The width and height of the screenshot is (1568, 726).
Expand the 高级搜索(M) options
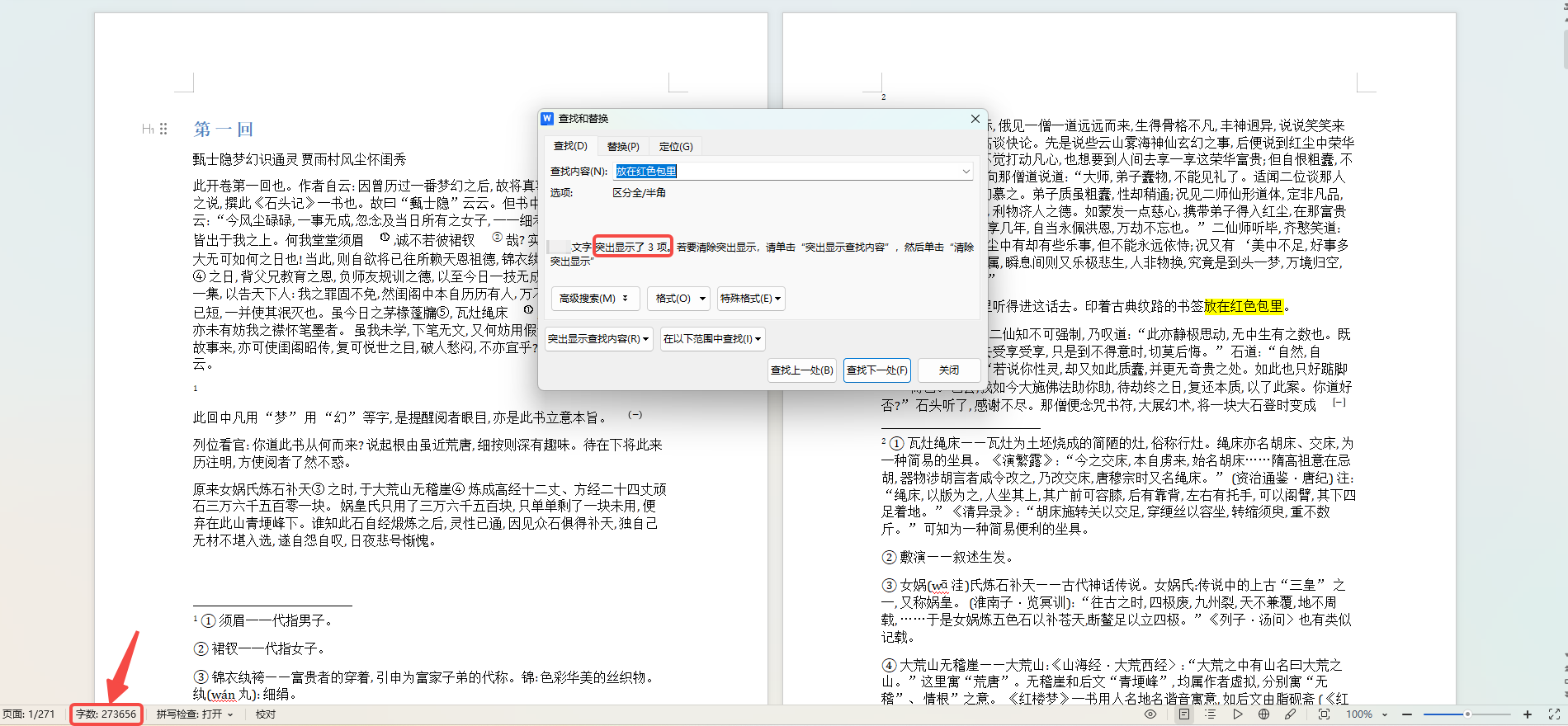(x=594, y=299)
